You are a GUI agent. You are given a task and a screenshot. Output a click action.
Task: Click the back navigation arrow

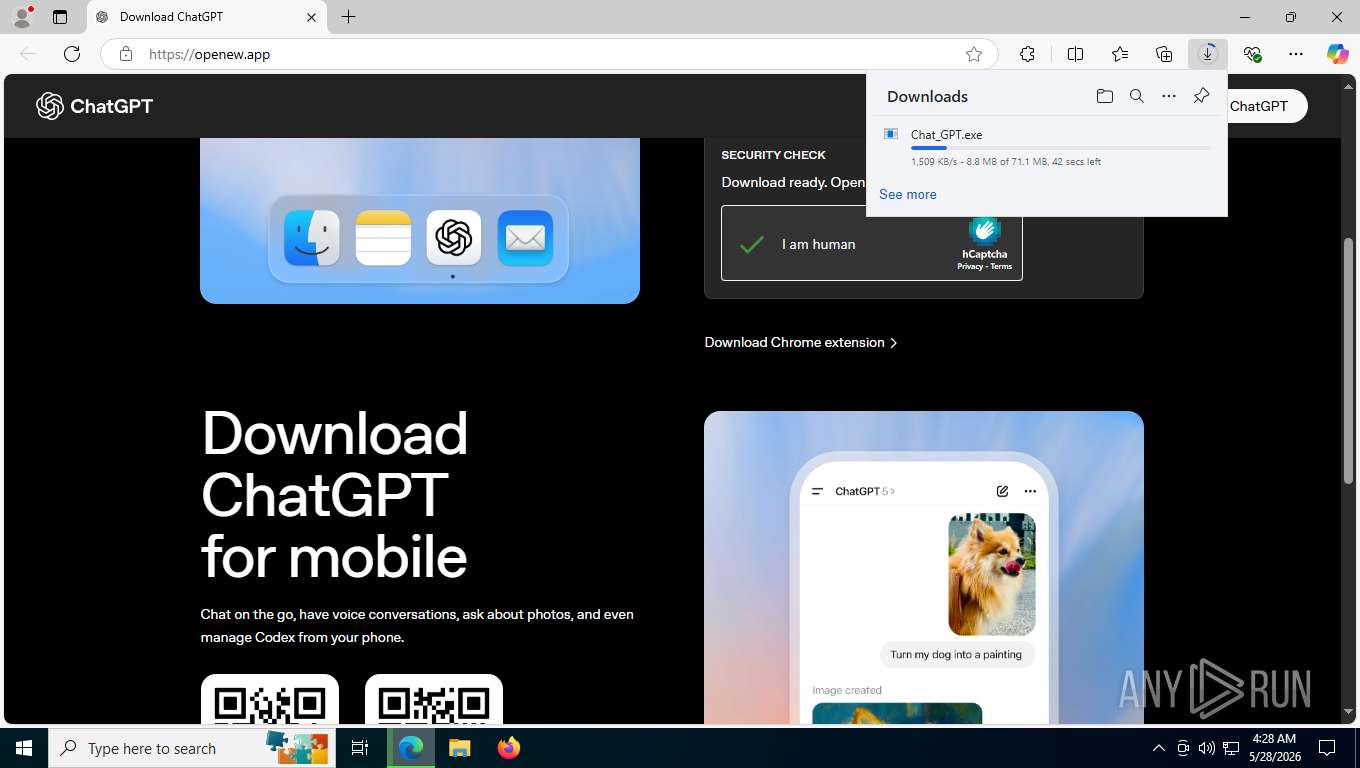28,54
